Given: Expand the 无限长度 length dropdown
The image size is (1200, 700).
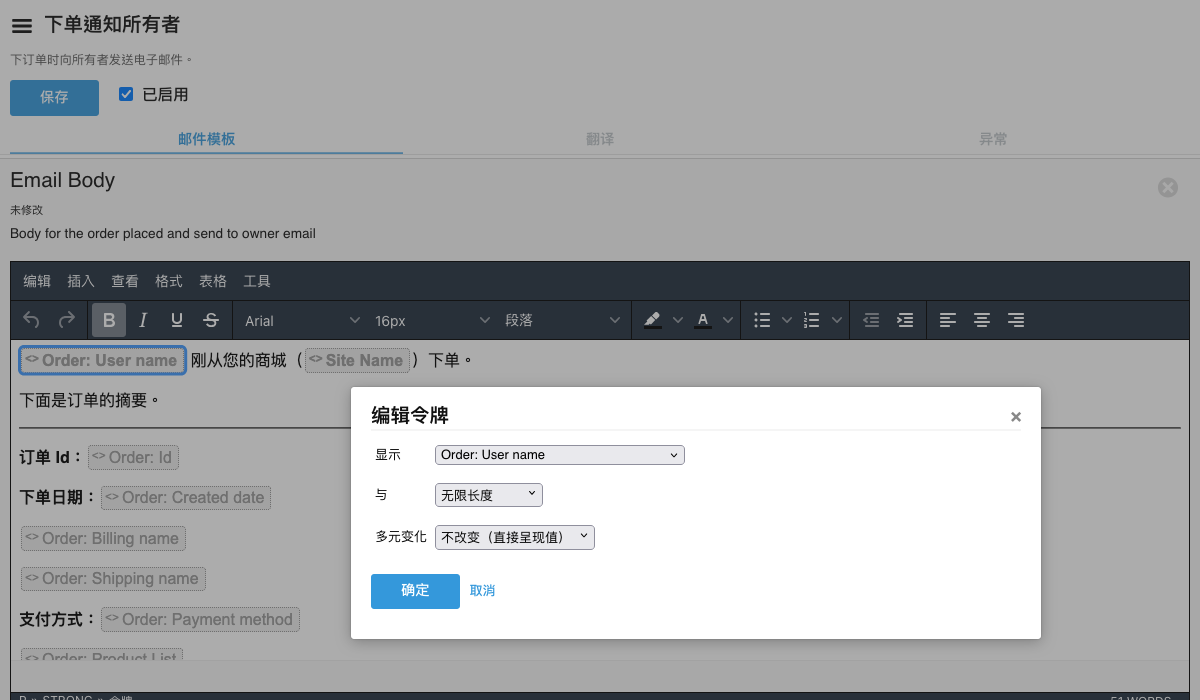Looking at the screenshot, I should tap(488, 495).
